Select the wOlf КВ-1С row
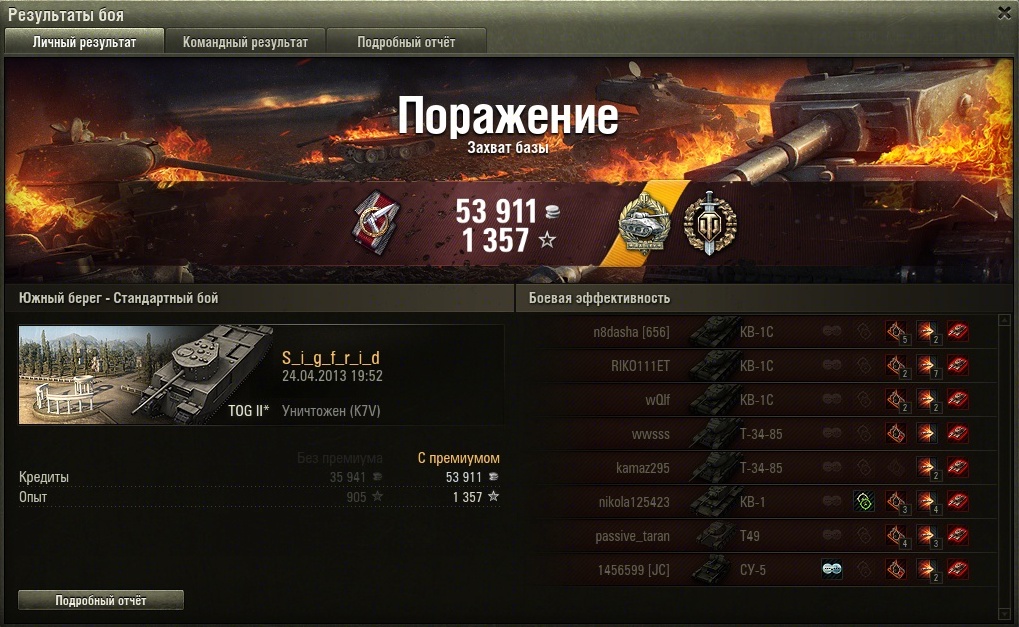 (x=766, y=400)
